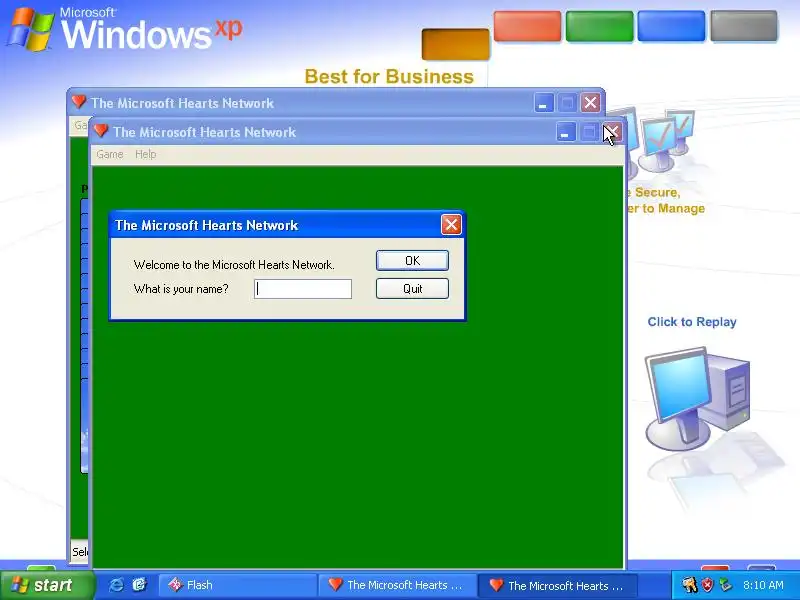
Task: Open the red security shield tray icon
Action: pos(708,585)
